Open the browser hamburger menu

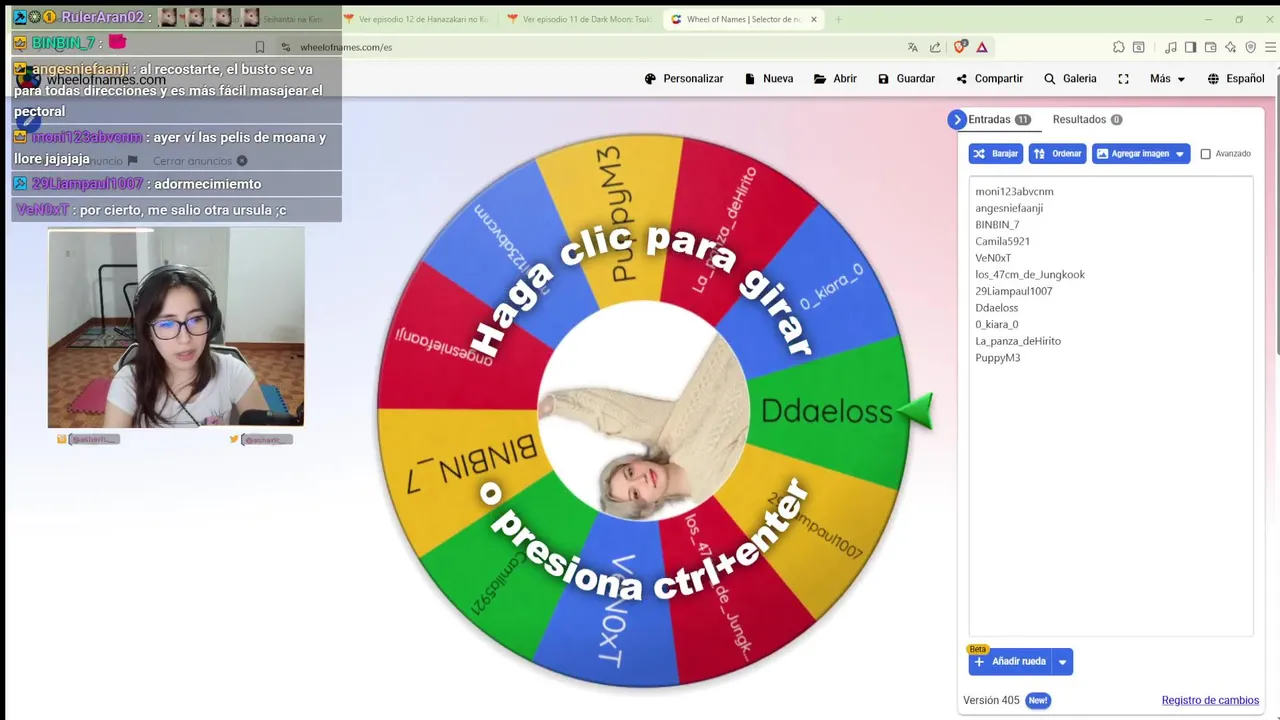(x=1270, y=47)
